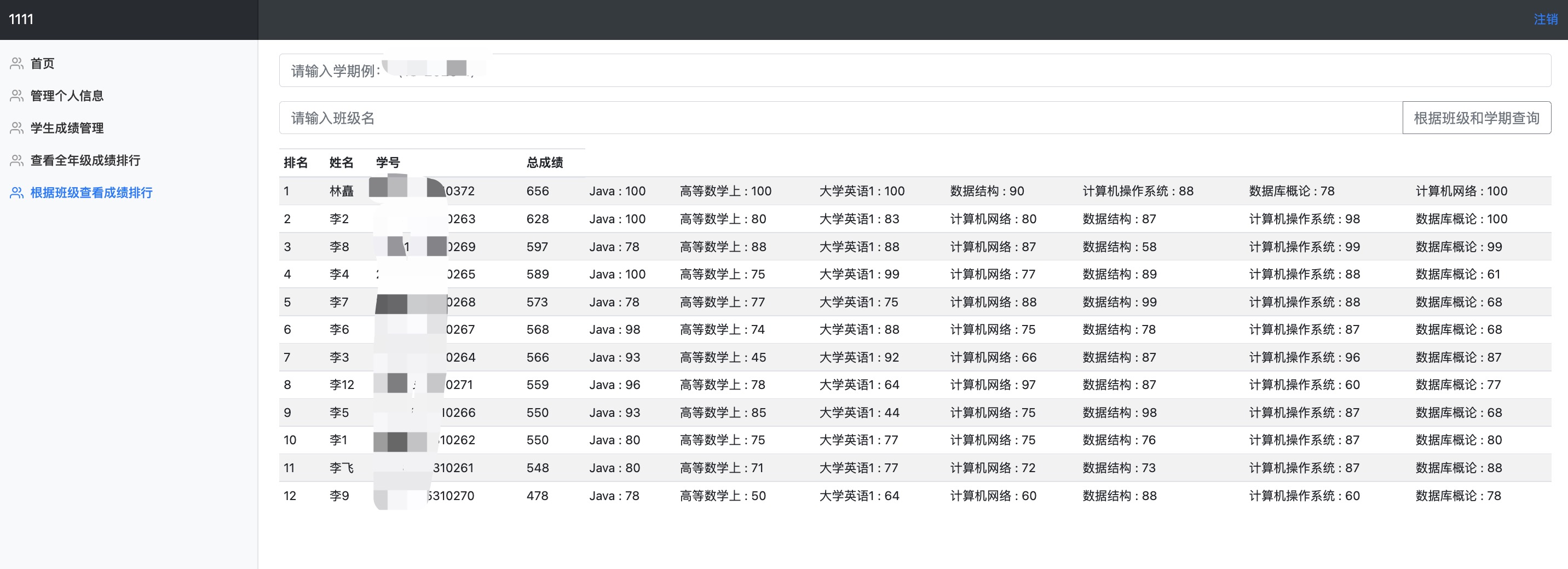1568x569 pixels.
Task: Focus the 请输入学期 input field
Action: point(915,71)
